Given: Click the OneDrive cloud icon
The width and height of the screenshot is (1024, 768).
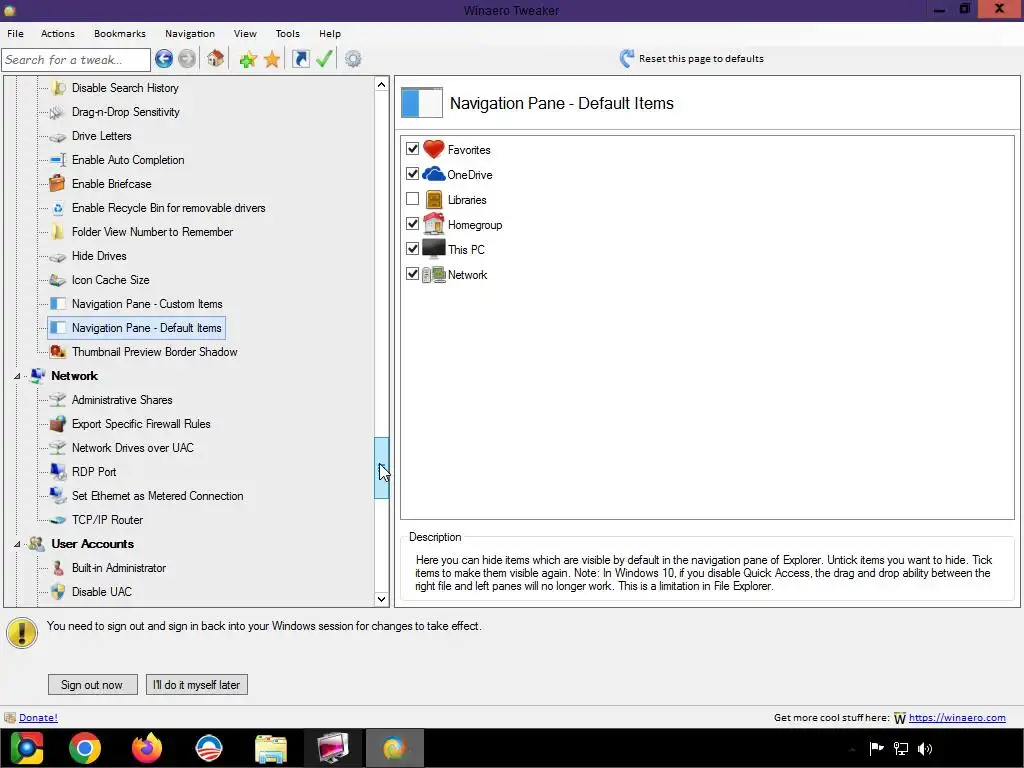Looking at the screenshot, I should 434,174.
